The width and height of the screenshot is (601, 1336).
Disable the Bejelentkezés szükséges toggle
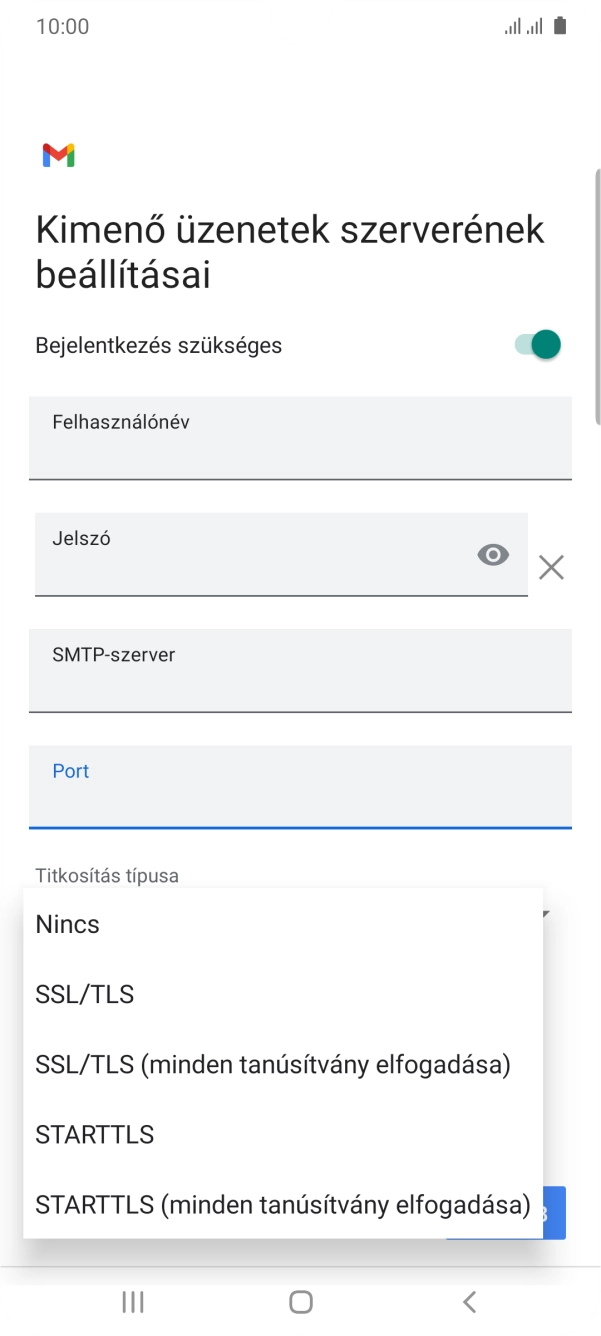[536, 343]
